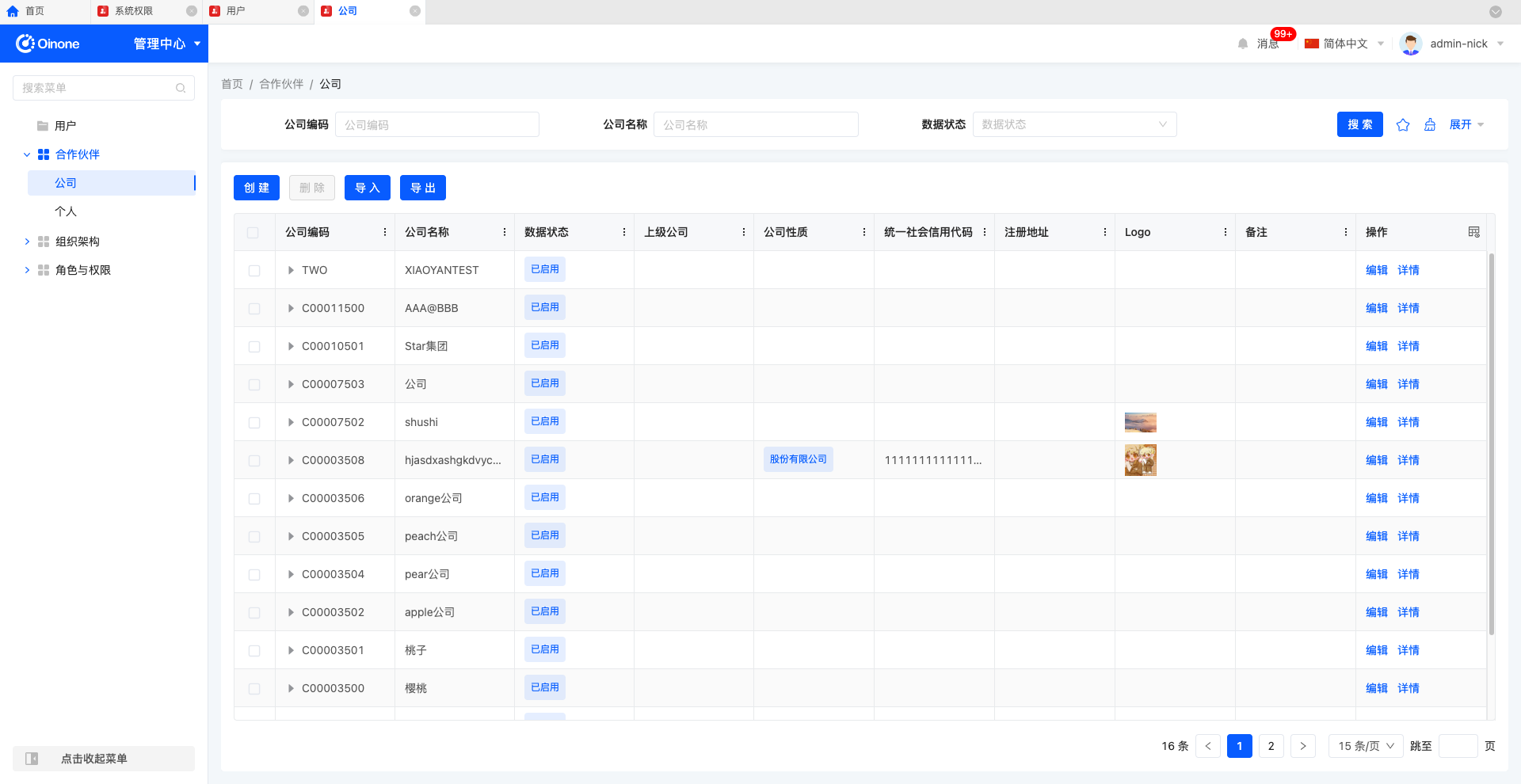
Task: Open 数据状态 column menu dots
Action: (624, 232)
